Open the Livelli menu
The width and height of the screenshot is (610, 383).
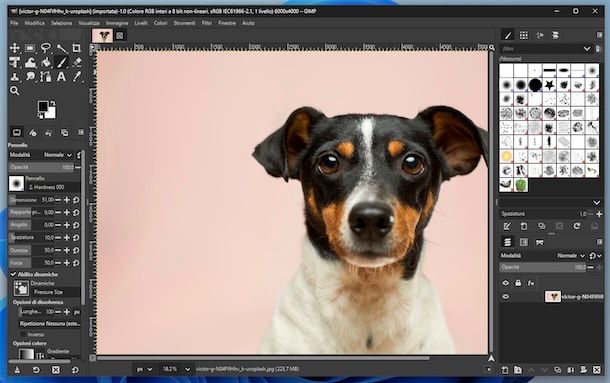pos(141,23)
